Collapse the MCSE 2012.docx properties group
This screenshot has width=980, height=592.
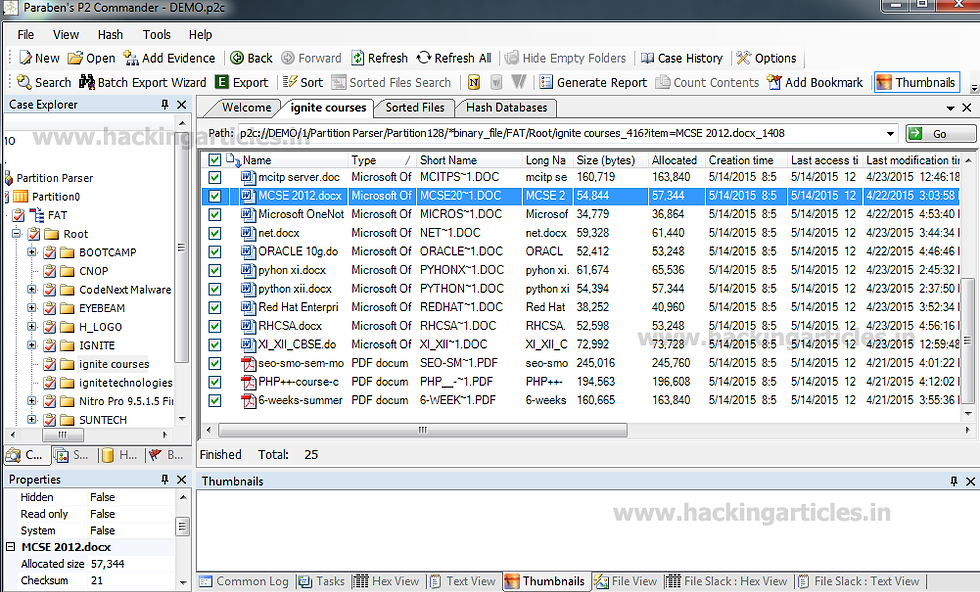[x=11, y=547]
